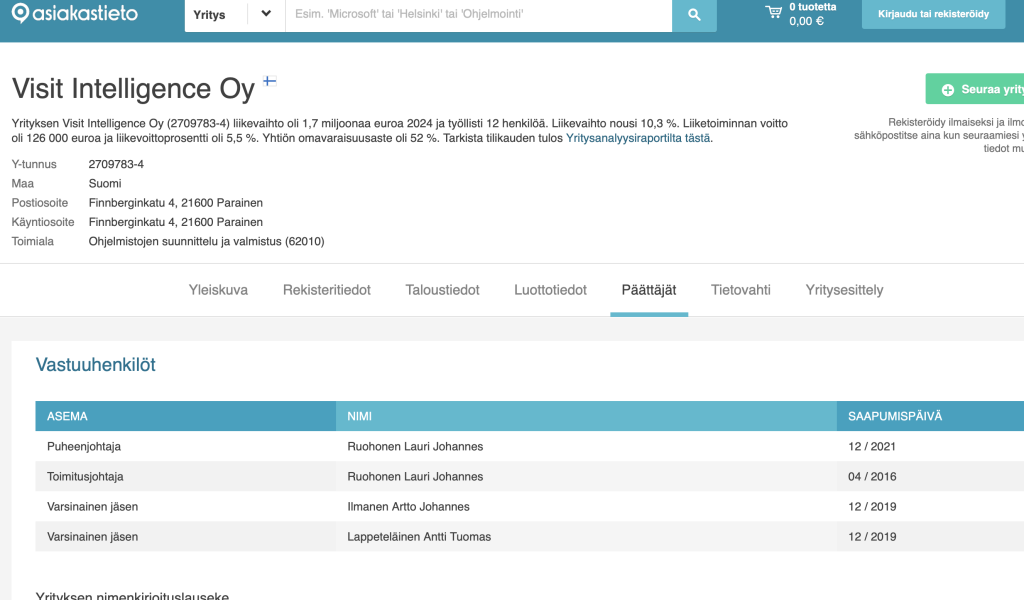This screenshot has height=600, width=1024.
Task: Click the Visit Intelligence Oy company title
Action: tap(133, 89)
